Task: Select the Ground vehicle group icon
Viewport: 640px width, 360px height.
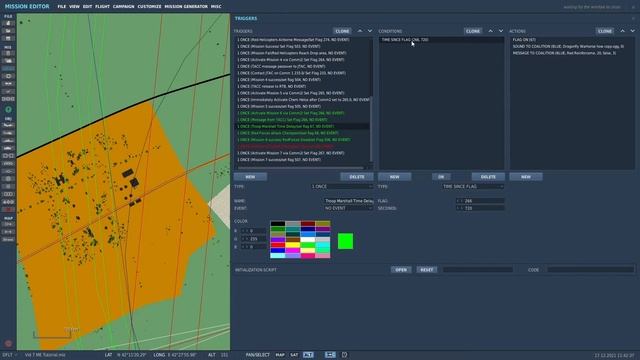Action: 8,148
